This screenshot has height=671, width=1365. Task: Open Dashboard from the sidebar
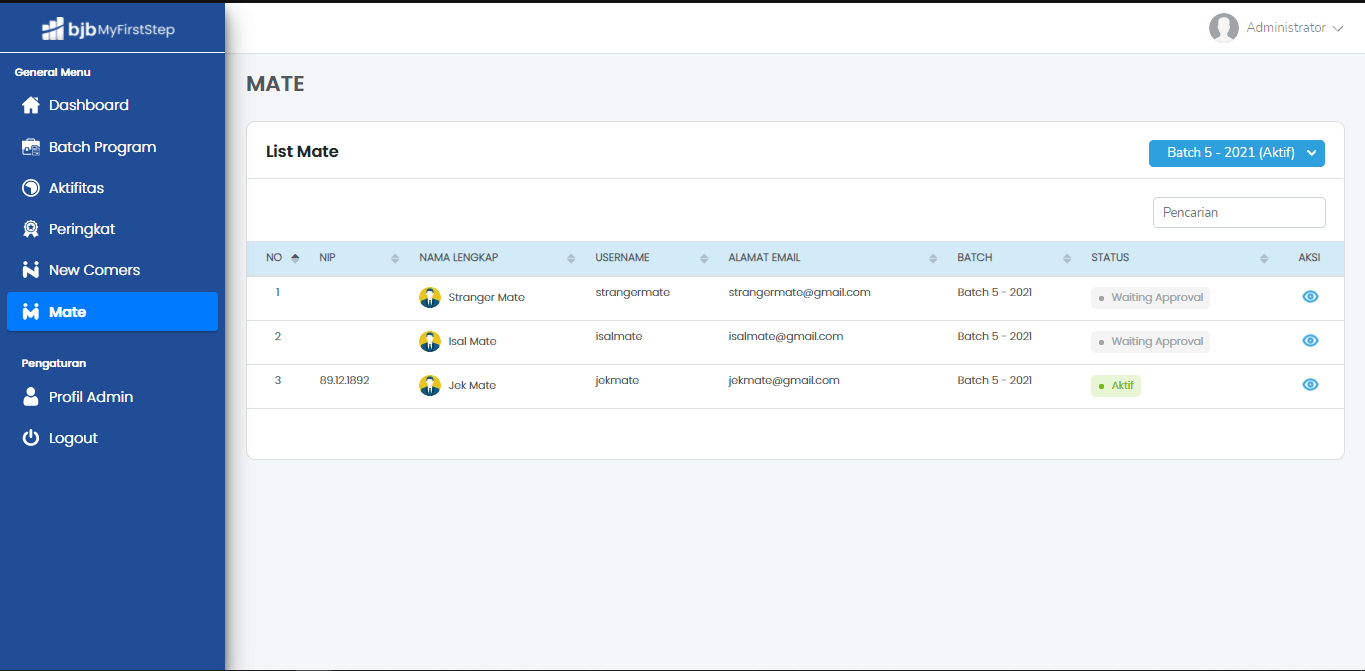pos(112,105)
